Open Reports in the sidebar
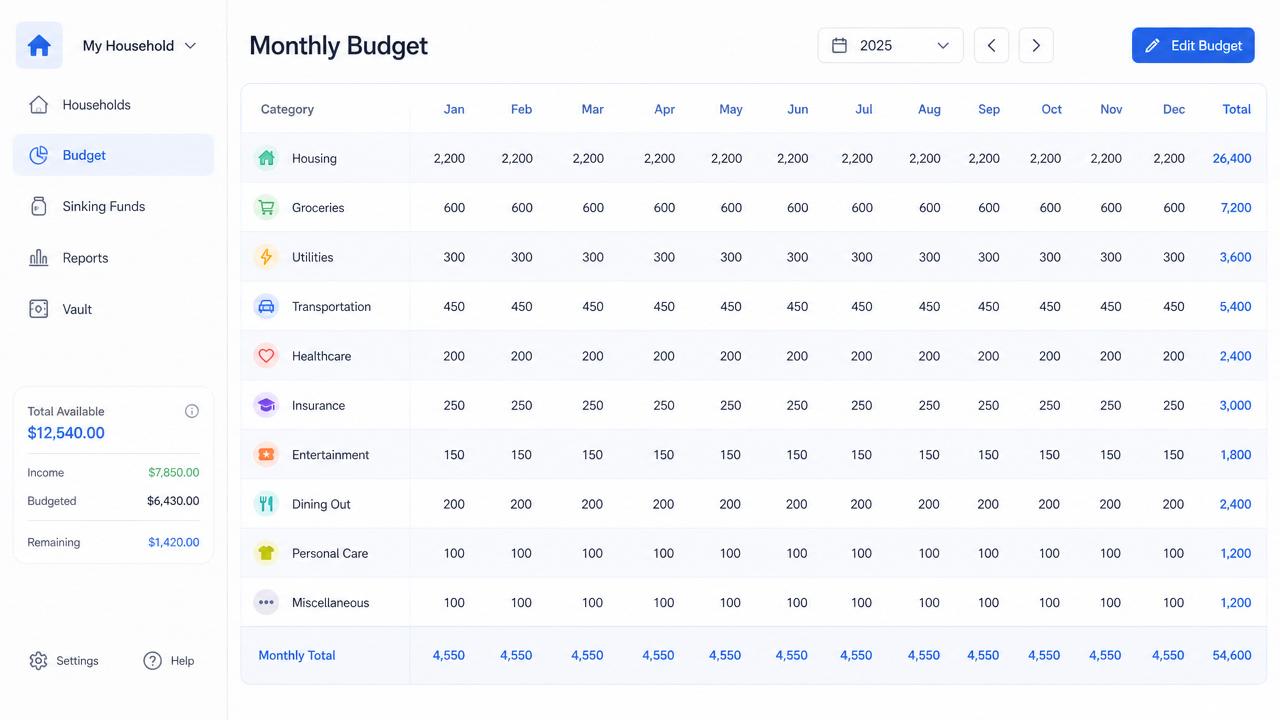The image size is (1280, 720). point(113,258)
